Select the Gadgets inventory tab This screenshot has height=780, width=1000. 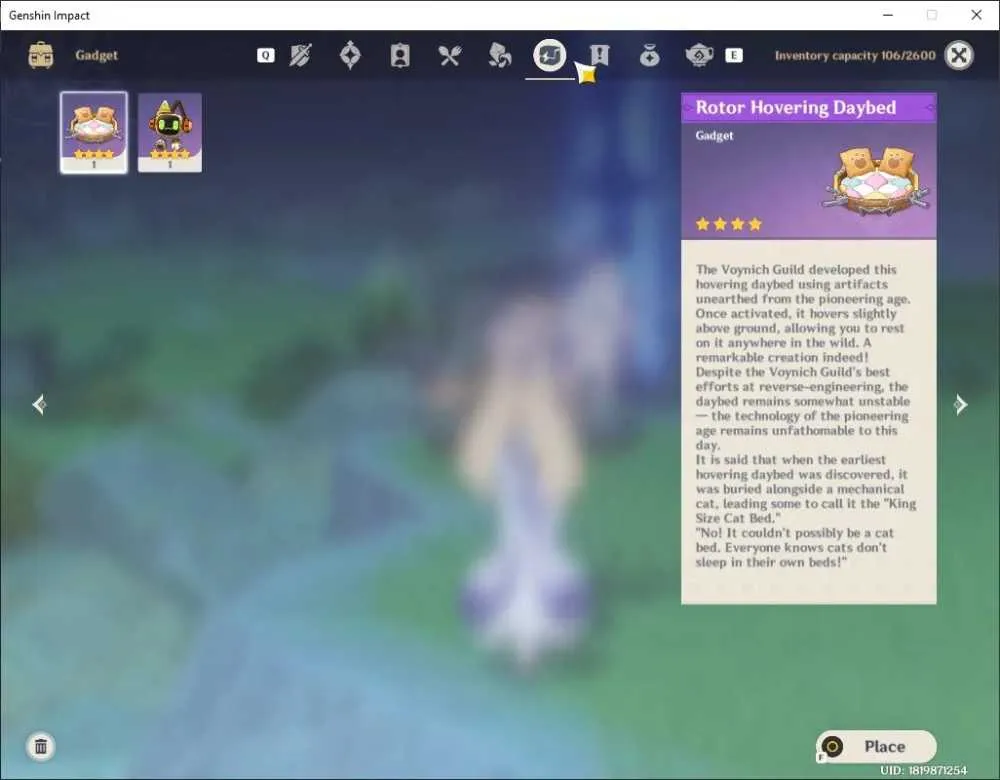pyautogui.click(x=550, y=55)
